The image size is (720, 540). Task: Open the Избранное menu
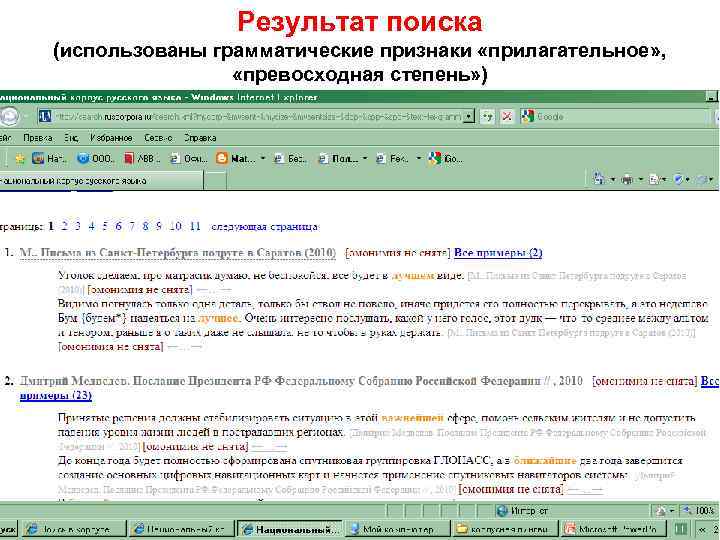[x=111, y=138]
